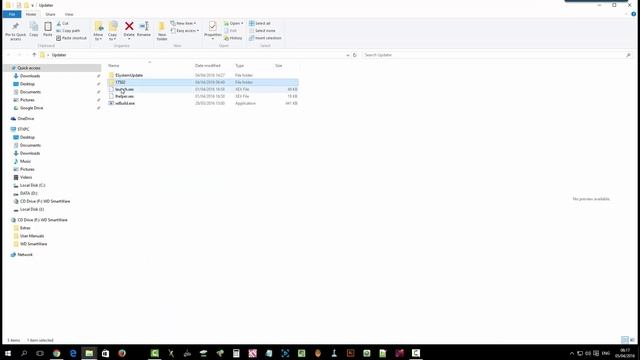Expand the New item dropdown
Image resolution: width=640 pixels, height=360 pixels.
pyautogui.click(x=183, y=23)
